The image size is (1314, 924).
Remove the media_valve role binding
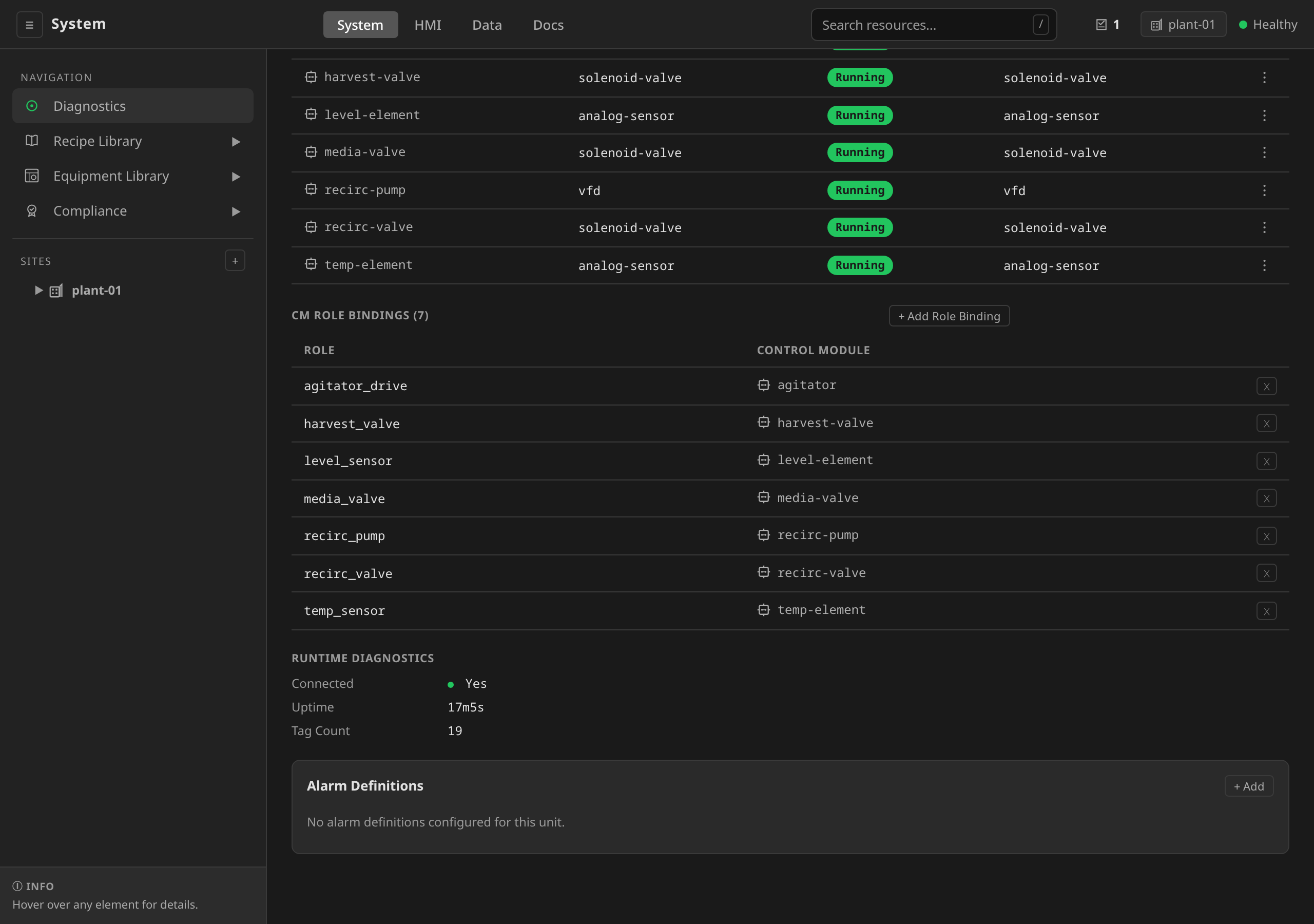(1266, 498)
